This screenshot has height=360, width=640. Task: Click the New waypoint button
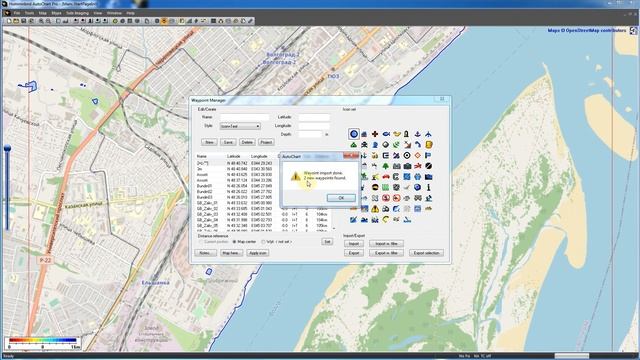[x=209, y=142]
